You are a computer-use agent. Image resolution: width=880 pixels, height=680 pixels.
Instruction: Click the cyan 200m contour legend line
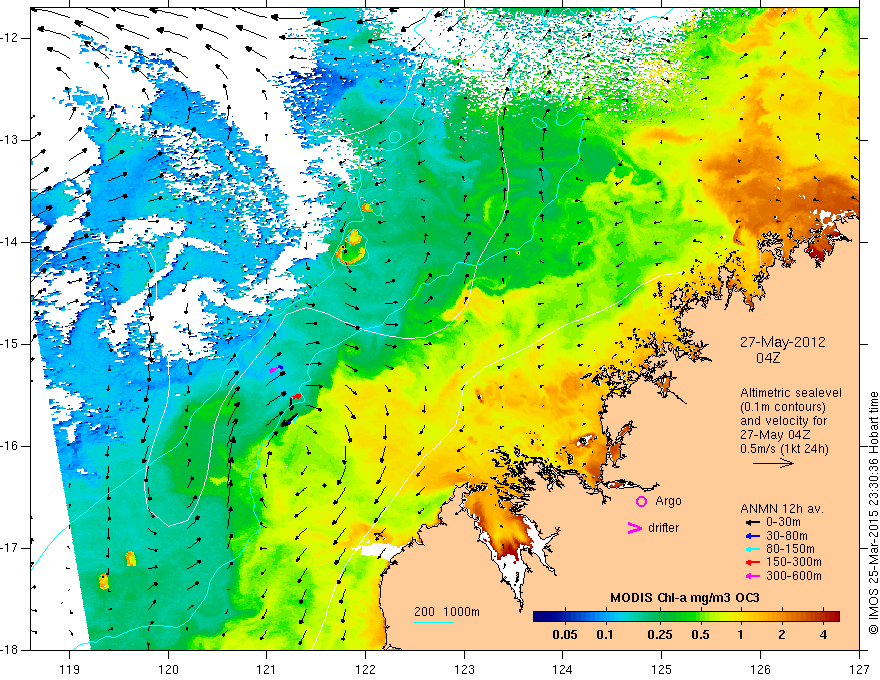(434, 622)
